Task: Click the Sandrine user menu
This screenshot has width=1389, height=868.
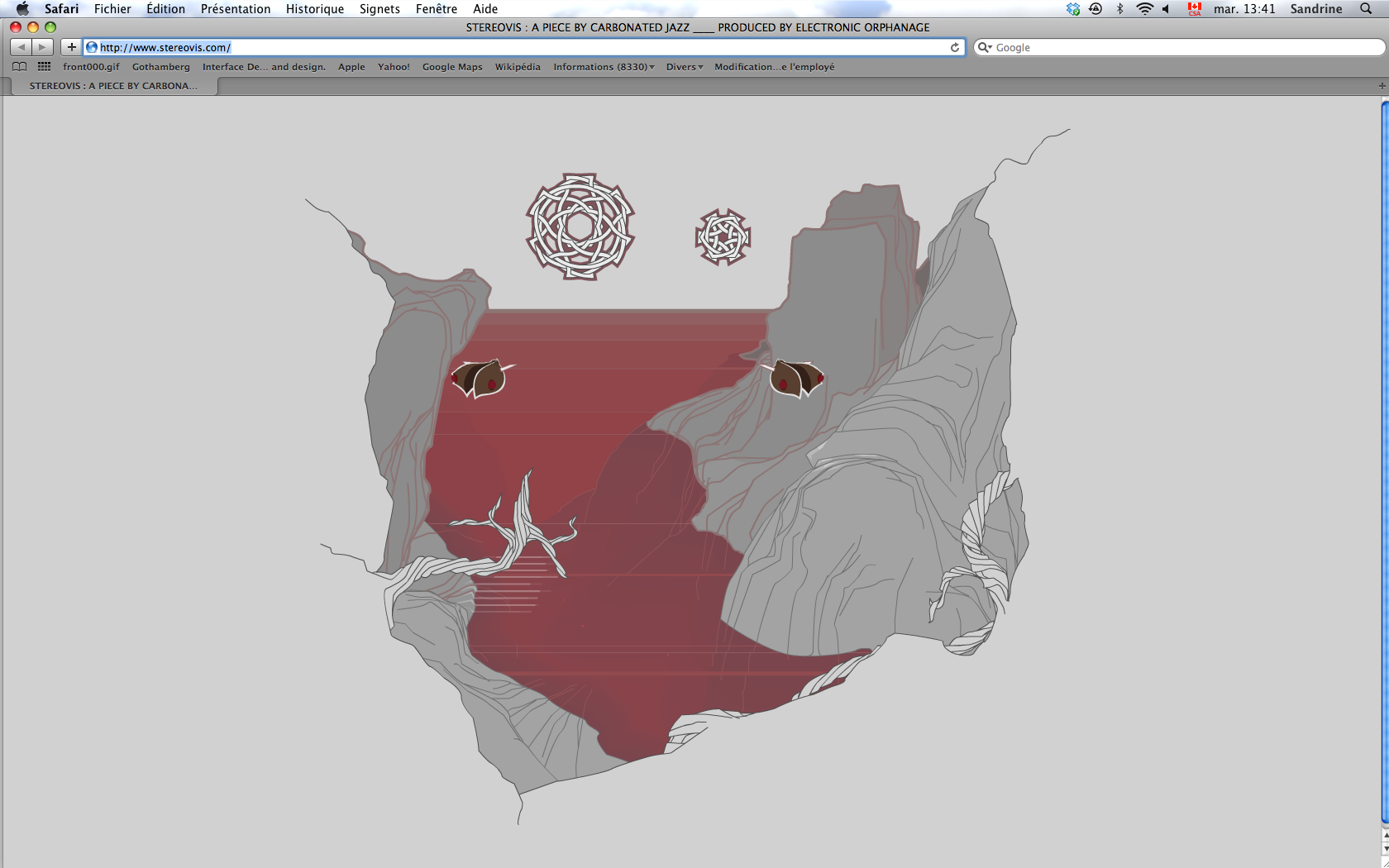Action: tap(1316, 9)
